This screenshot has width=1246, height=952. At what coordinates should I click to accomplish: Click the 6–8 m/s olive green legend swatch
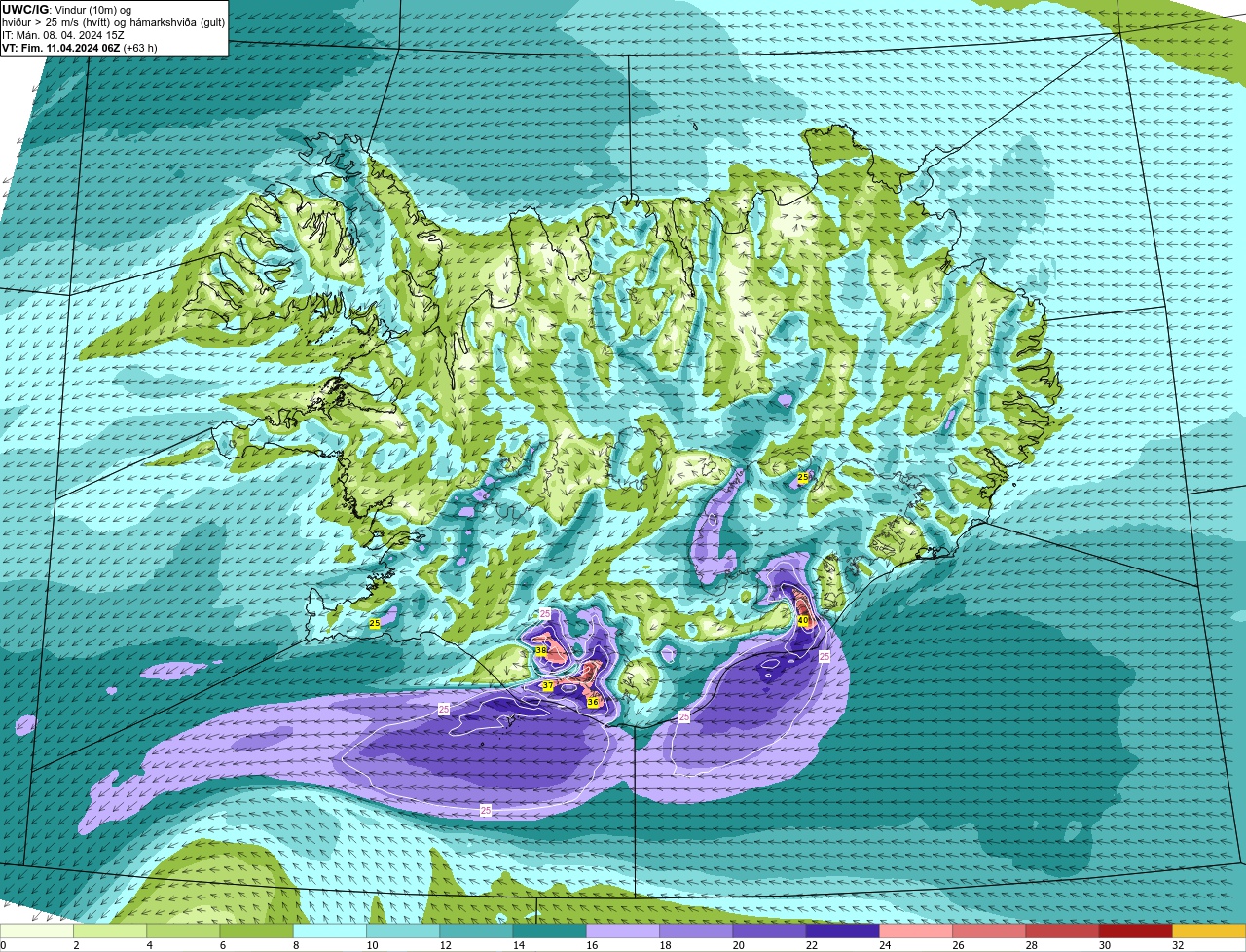point(257,931)
